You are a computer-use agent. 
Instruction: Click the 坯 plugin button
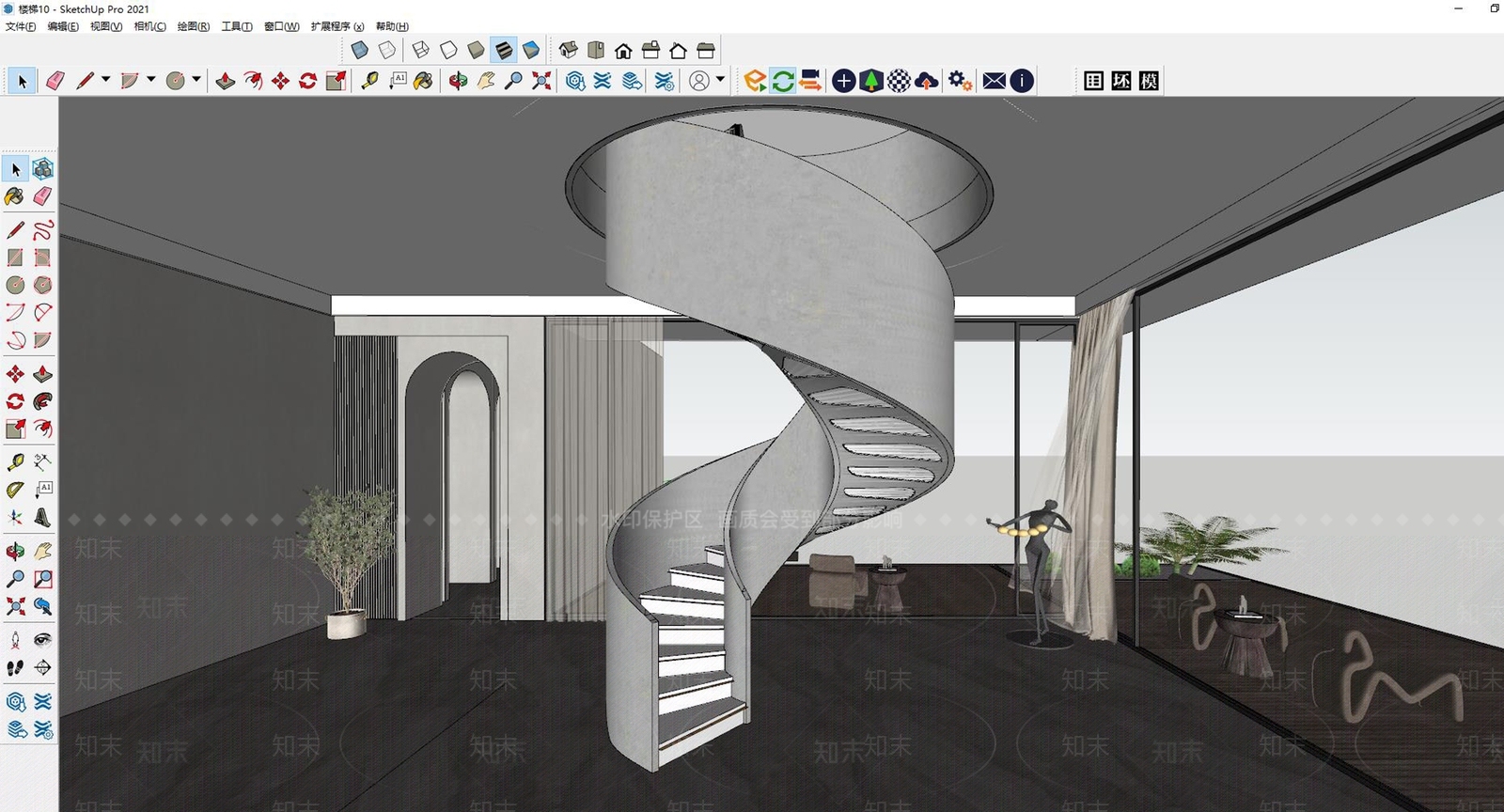point(1121,81)
